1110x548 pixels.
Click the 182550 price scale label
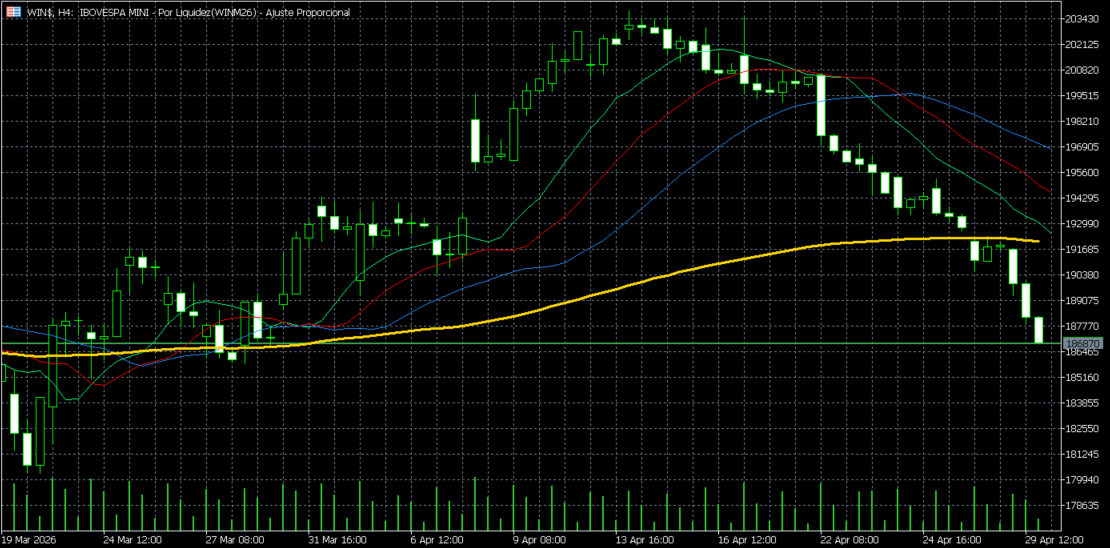pos(1080,428)
